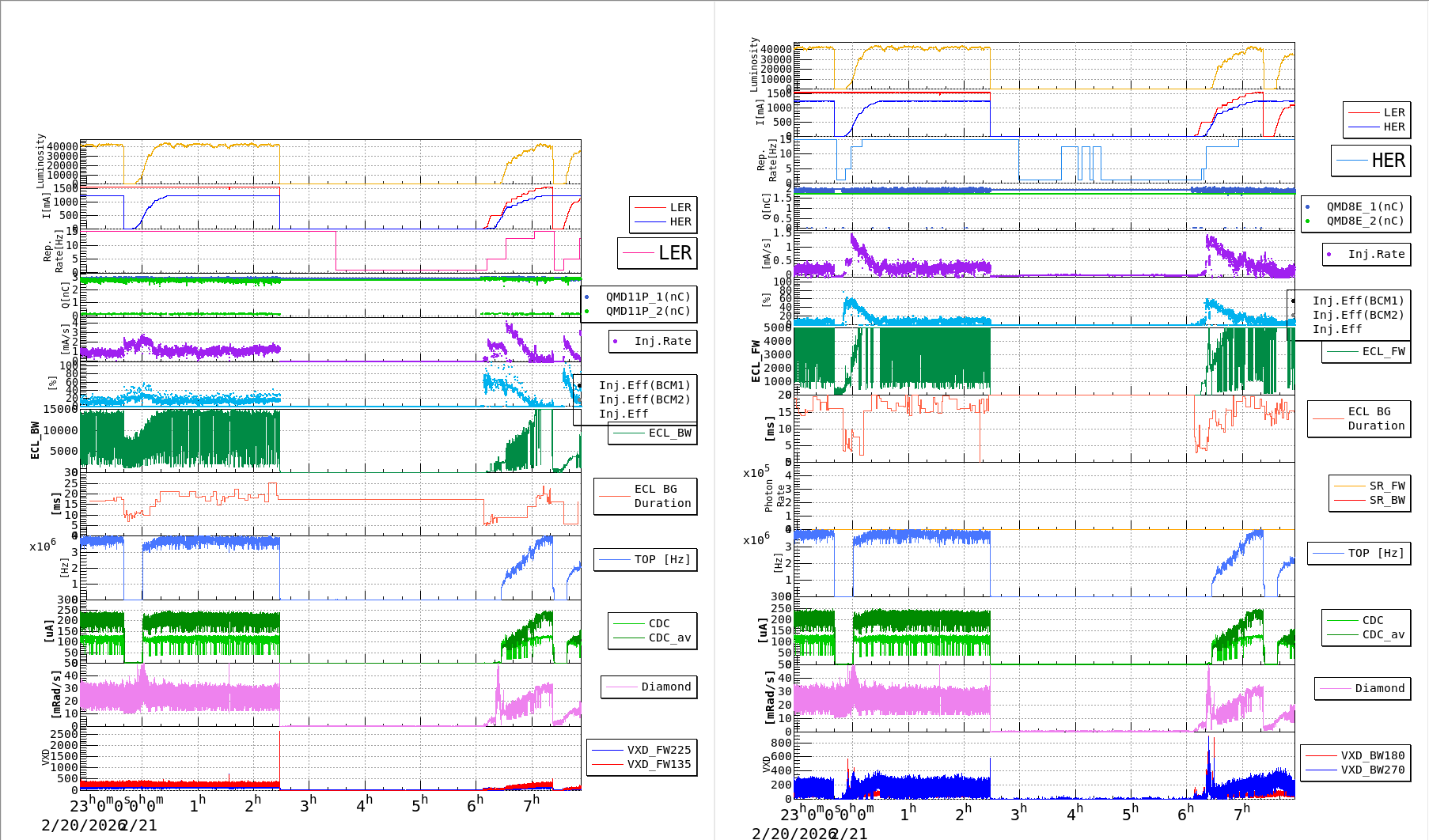Click the large LER legend box
This screenshot has width=1429, height=840.
tap(657, 253)
